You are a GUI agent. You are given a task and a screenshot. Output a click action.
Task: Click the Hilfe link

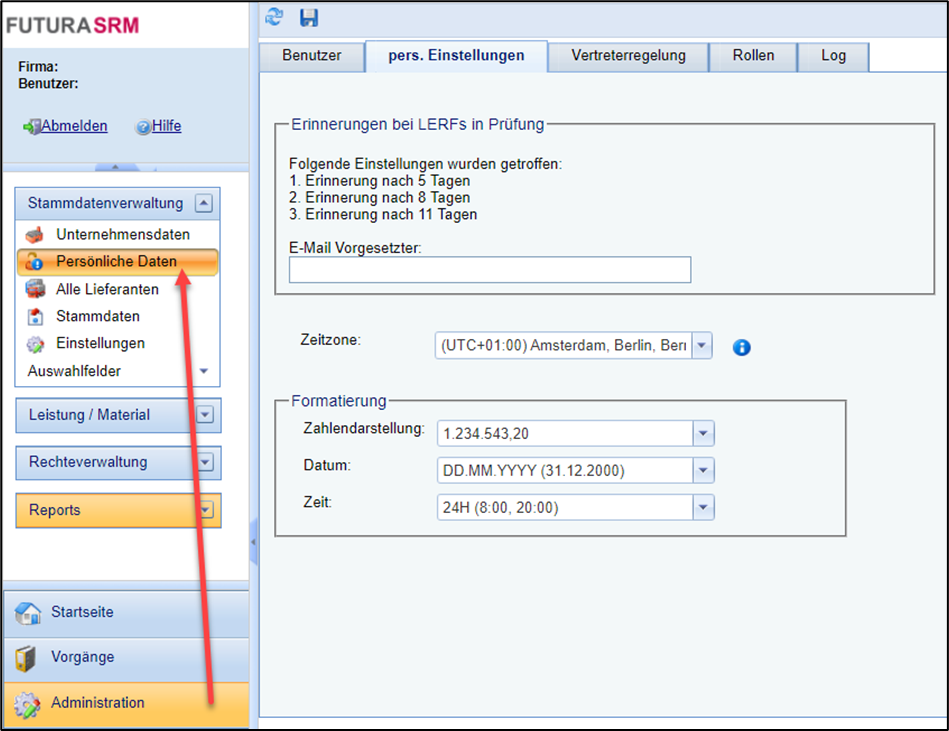[x=166, y=126]
